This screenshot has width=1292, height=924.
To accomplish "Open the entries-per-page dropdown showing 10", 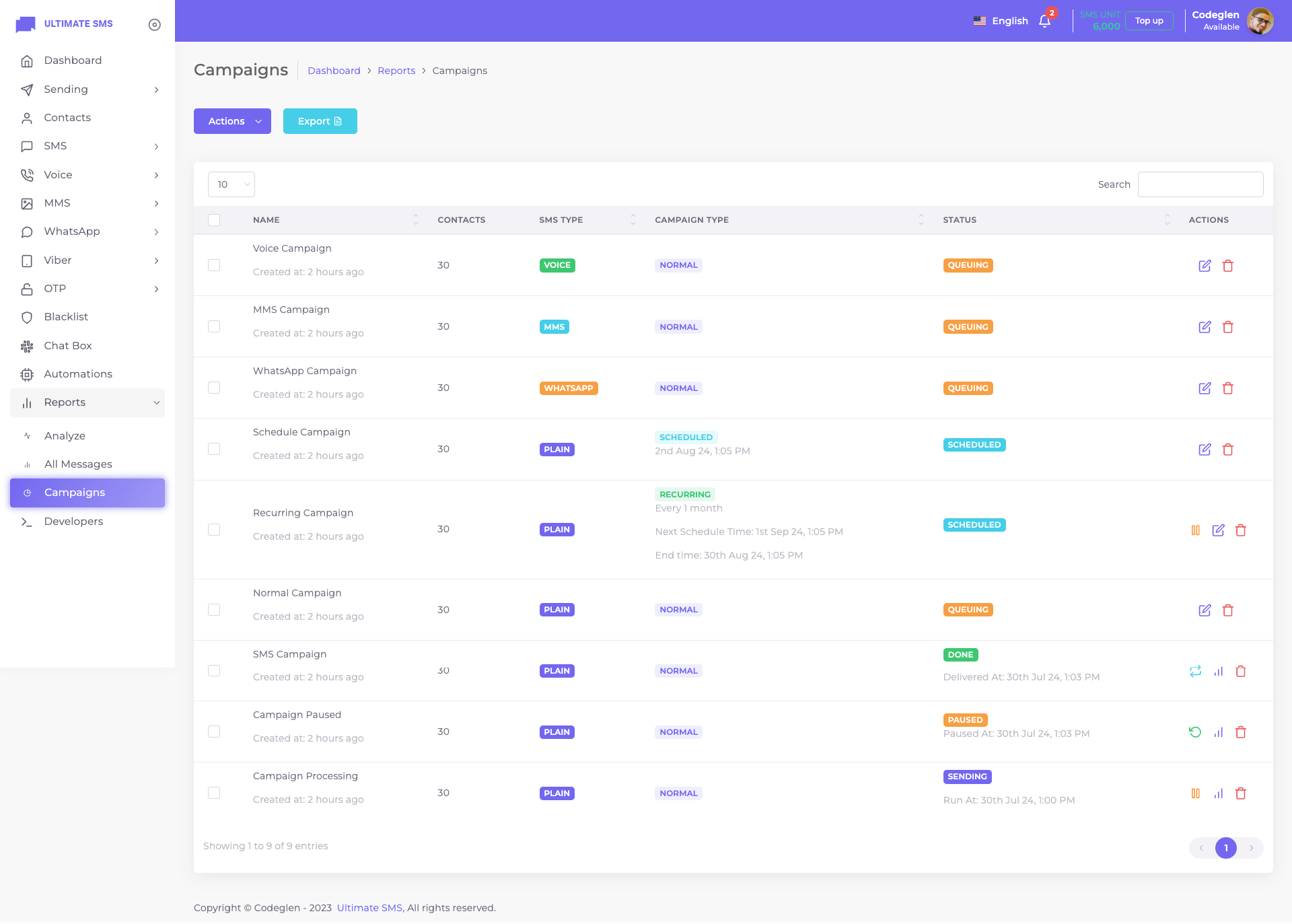I will (231, 184).
